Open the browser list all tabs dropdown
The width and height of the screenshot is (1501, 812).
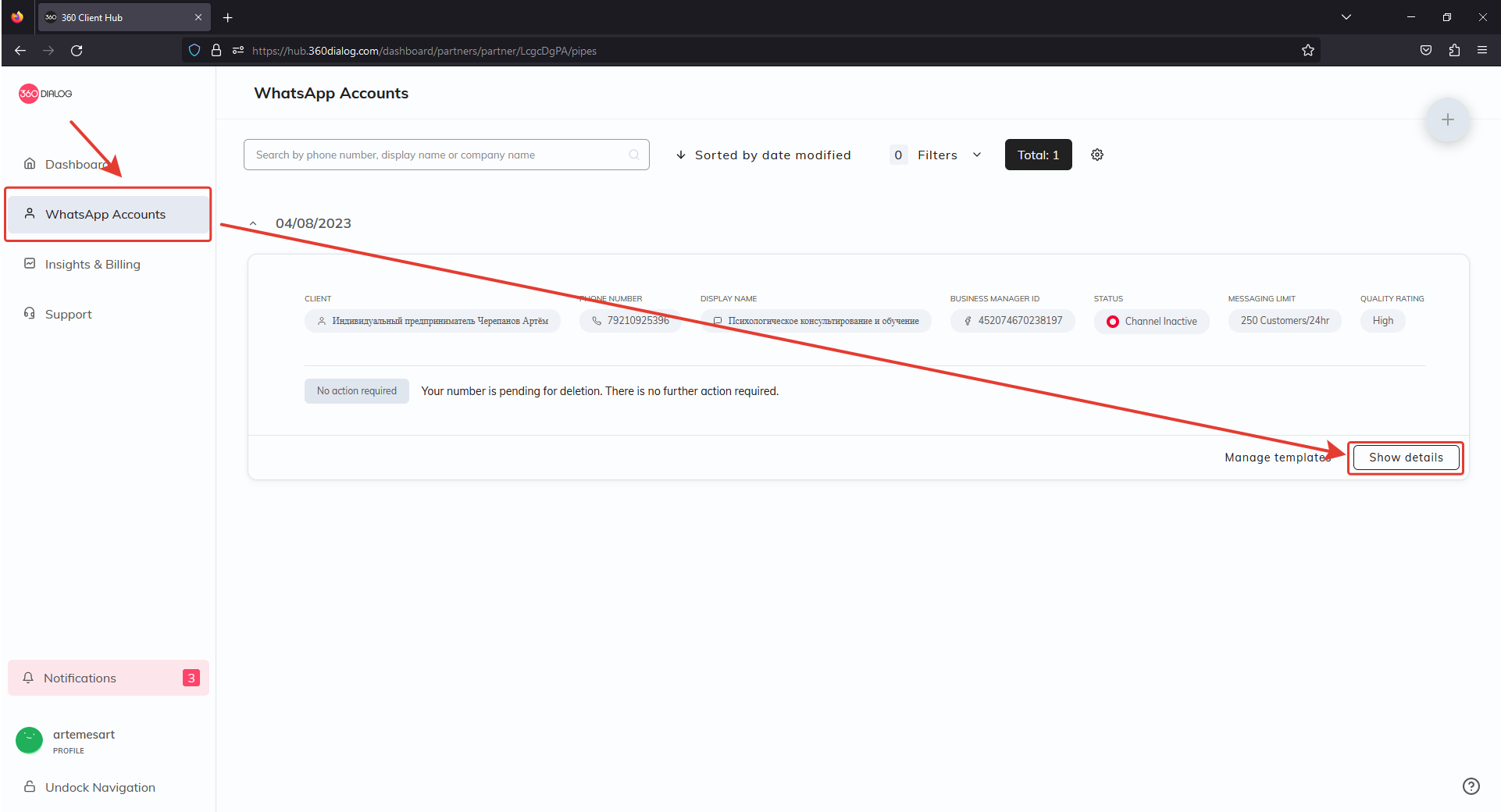1346,17
